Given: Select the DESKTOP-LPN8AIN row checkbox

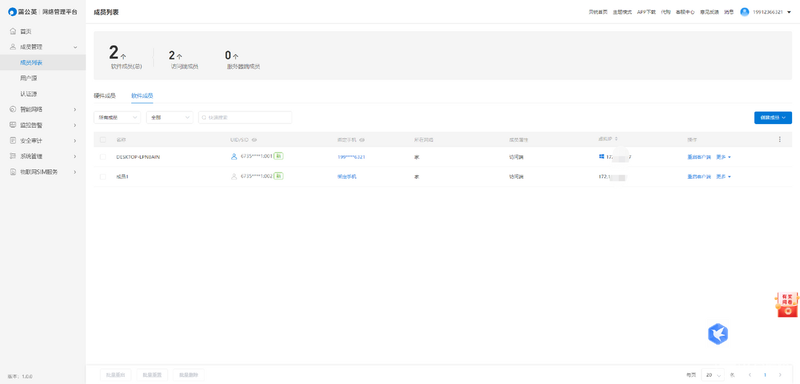Looking at the screenshot, I should click(103, 157).
